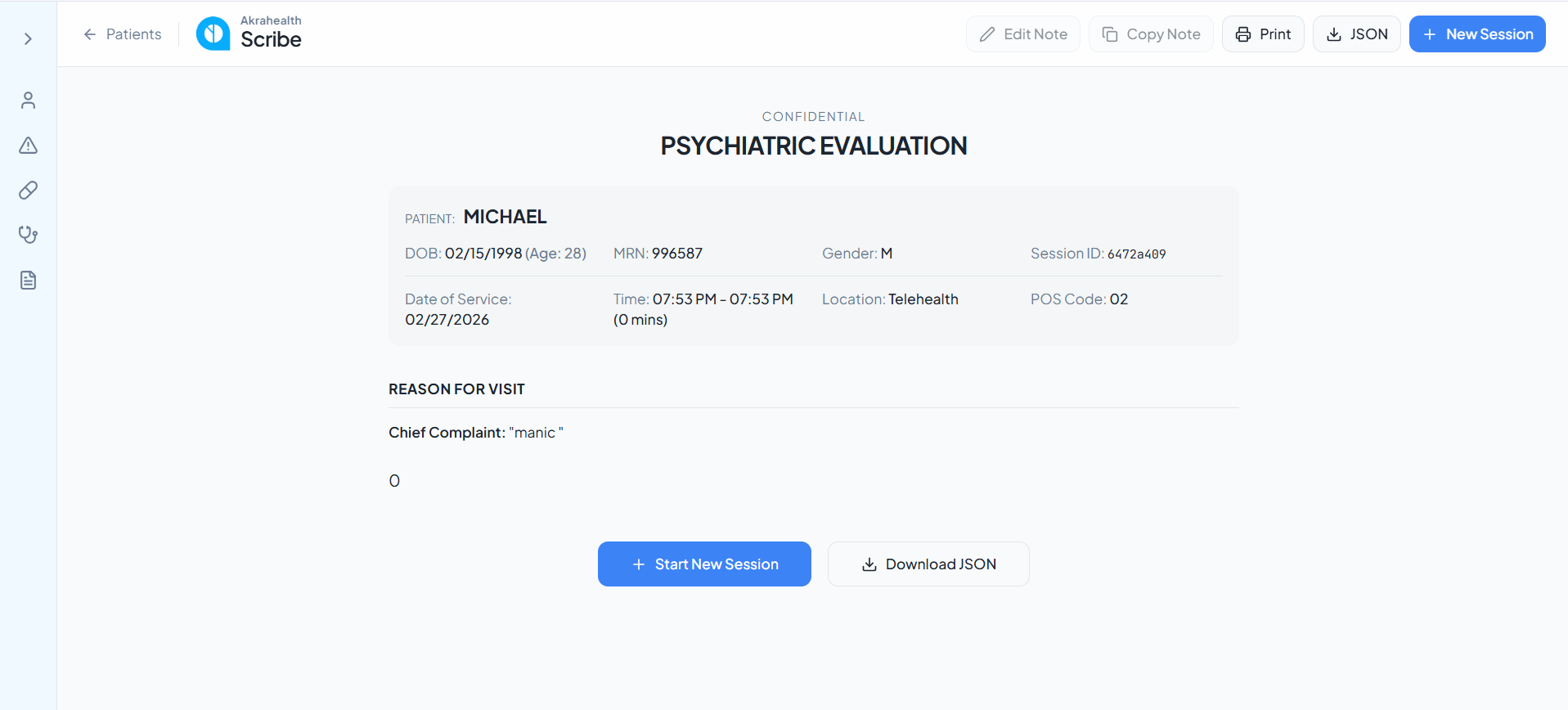1568x710 pixels.
Task: Open the pill medications sidebar icon
Action: 29,191
